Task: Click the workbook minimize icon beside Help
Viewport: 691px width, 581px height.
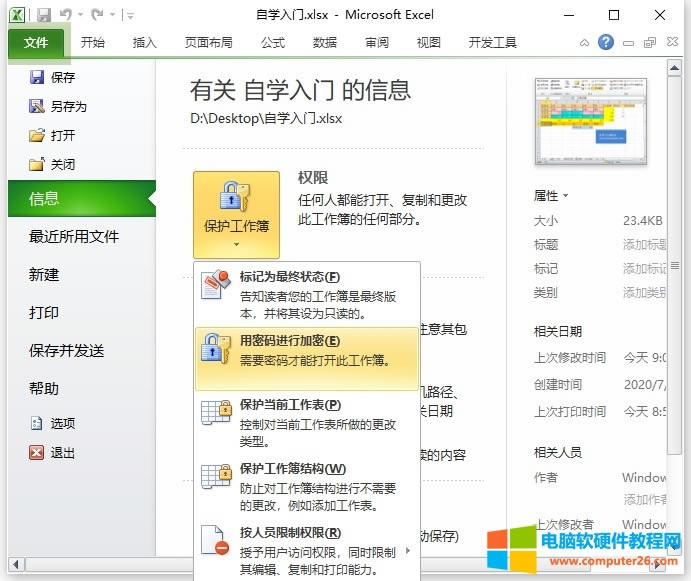Action: coord(628,43)
